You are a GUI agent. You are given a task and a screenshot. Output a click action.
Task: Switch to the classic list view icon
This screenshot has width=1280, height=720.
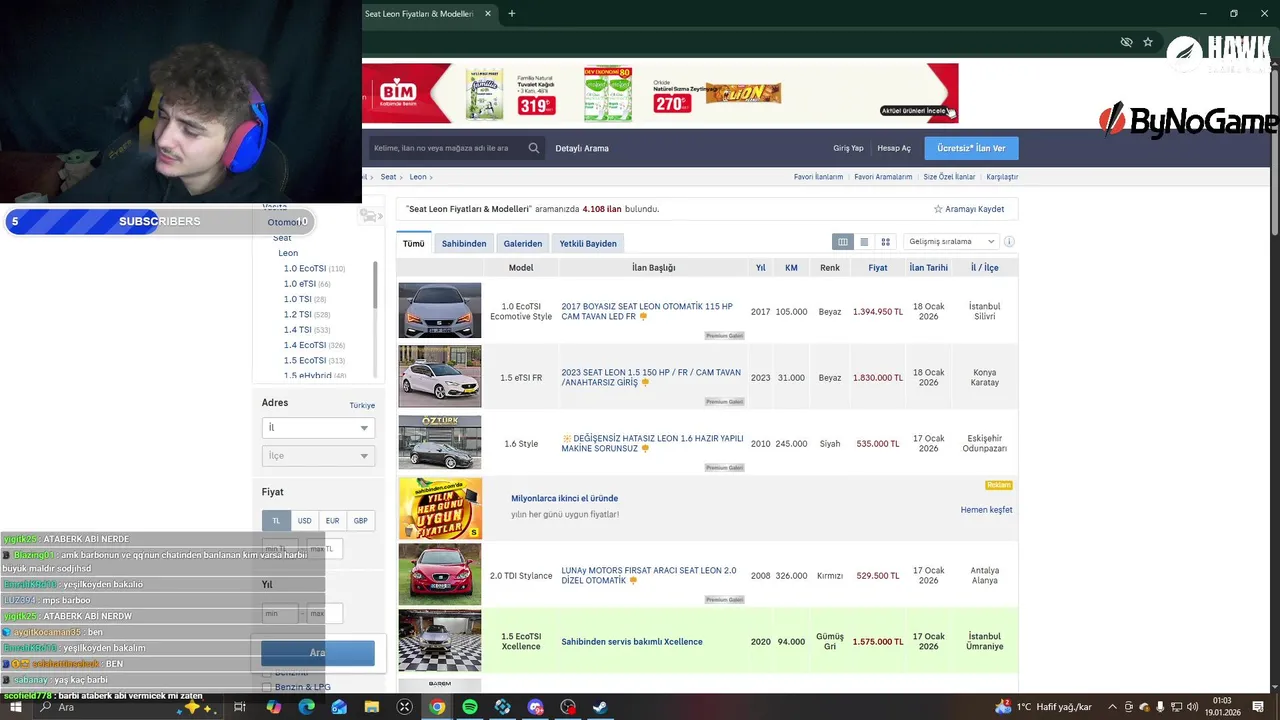(864, 242)
